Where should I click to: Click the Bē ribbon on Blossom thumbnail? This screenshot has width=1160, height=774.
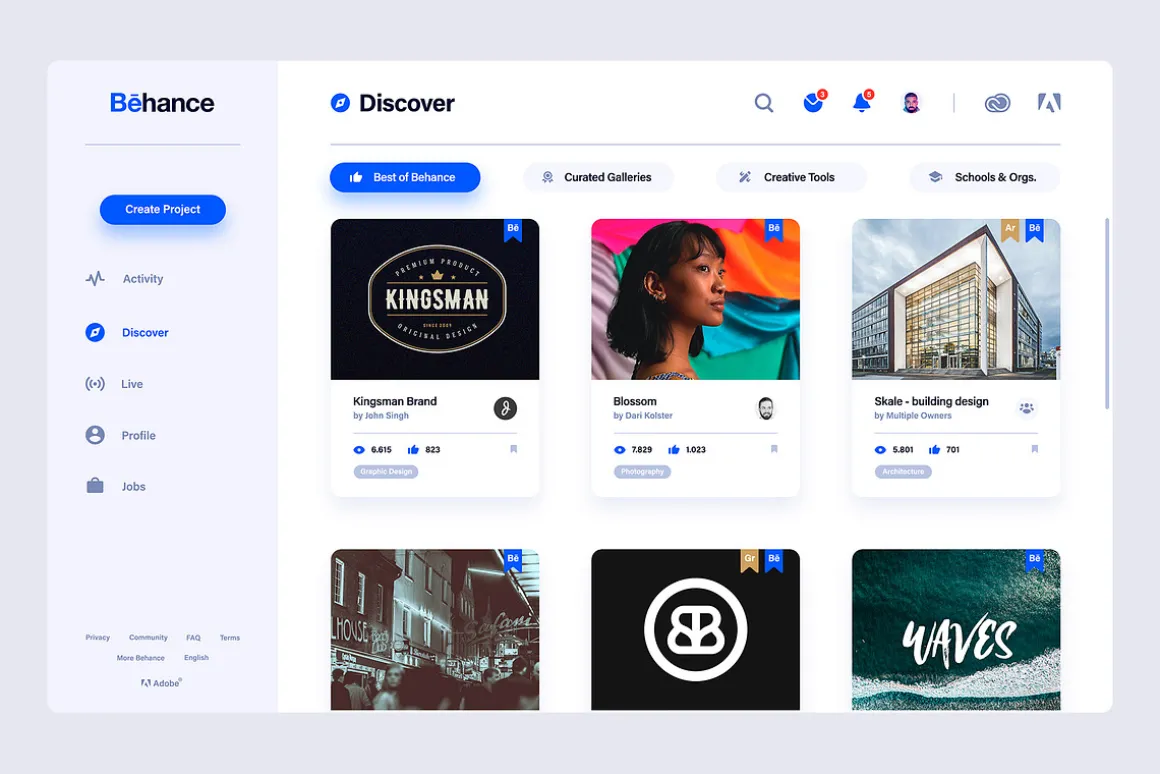pos(774,230)
